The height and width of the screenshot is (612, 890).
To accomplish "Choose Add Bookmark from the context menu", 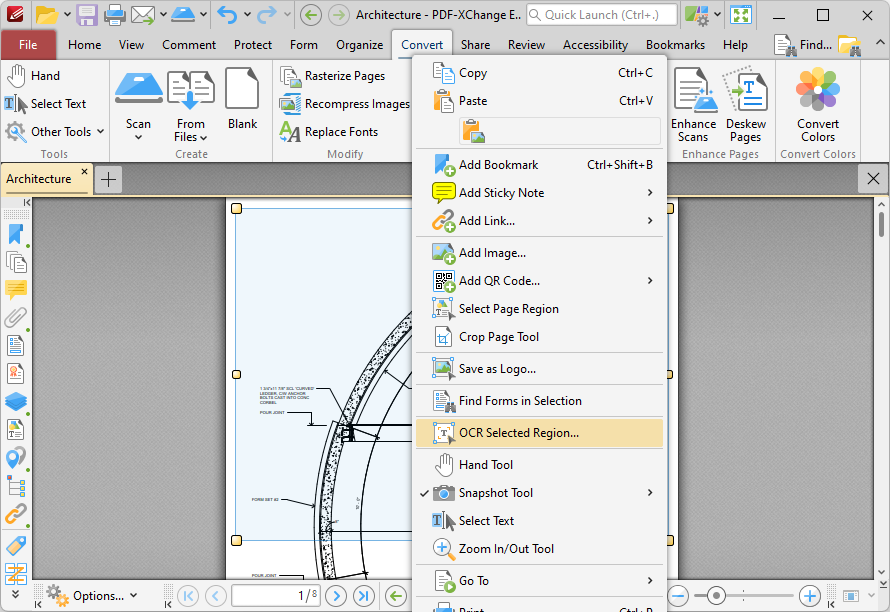I will pos(539,165).
